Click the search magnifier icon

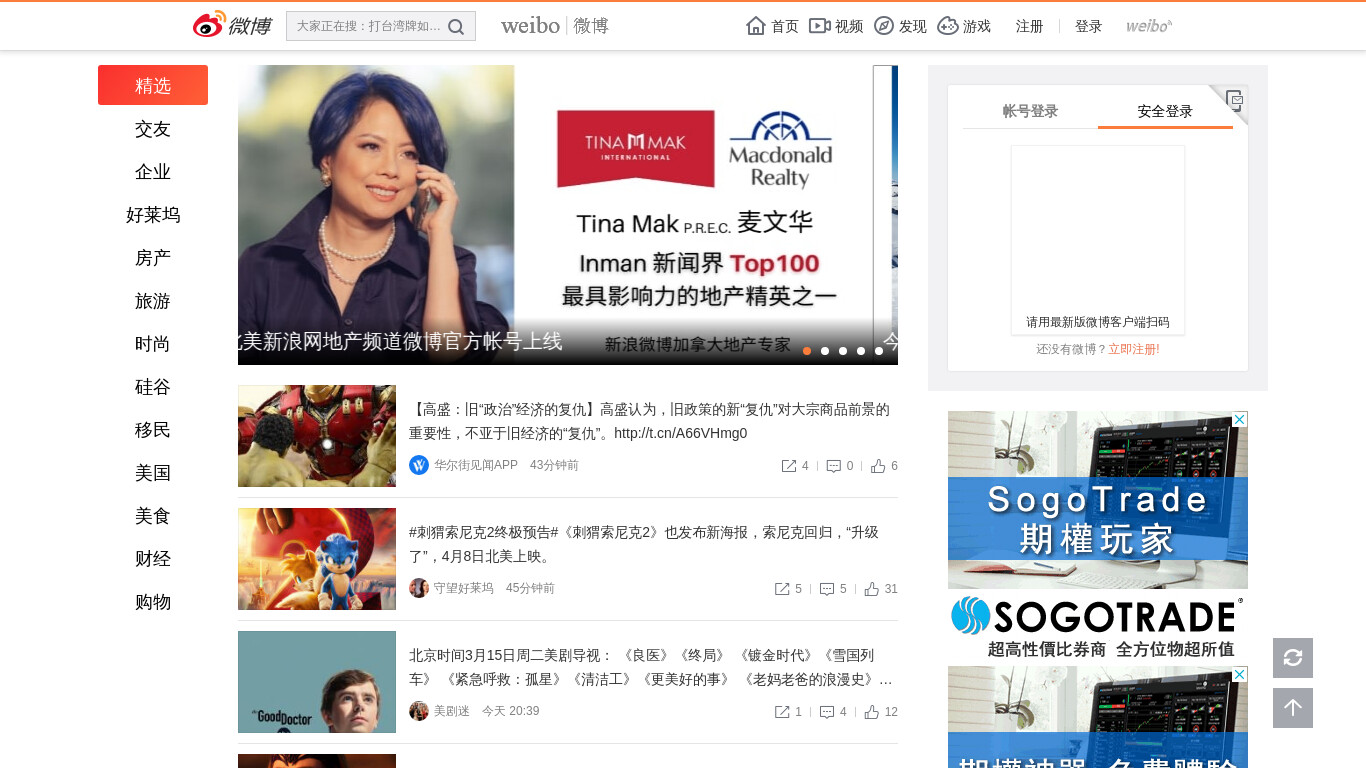click(456, 27)
